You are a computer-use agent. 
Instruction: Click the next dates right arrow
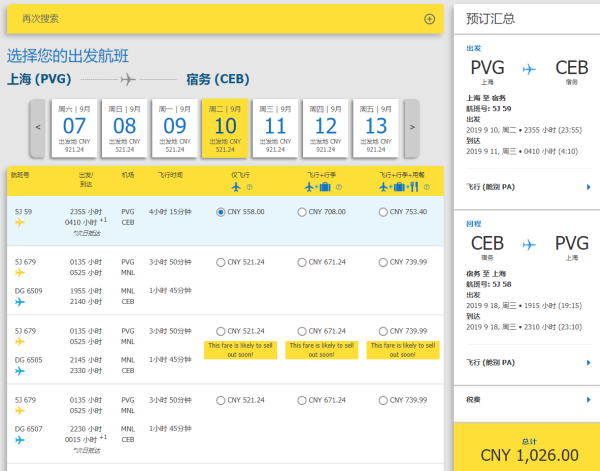point(411,128)
